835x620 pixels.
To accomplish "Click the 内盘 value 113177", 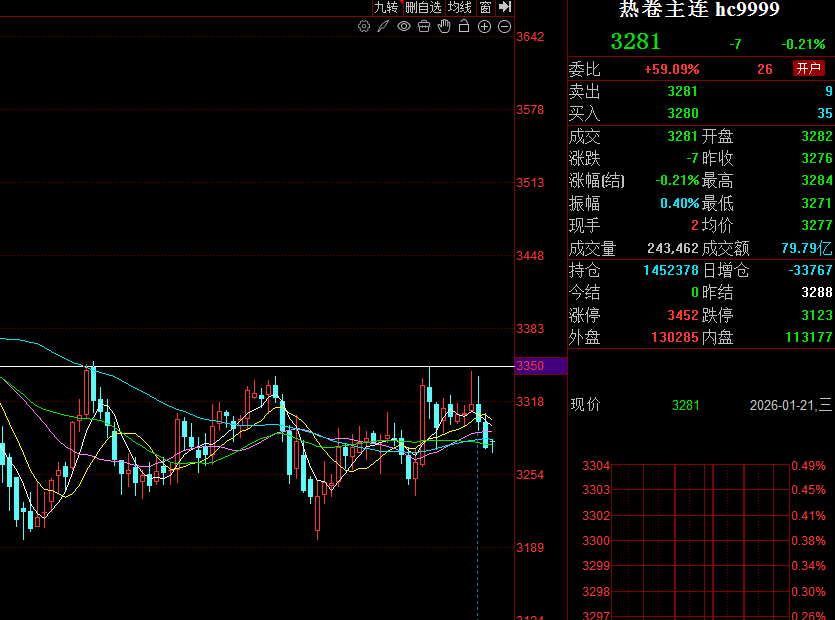I will coord(809,338).
